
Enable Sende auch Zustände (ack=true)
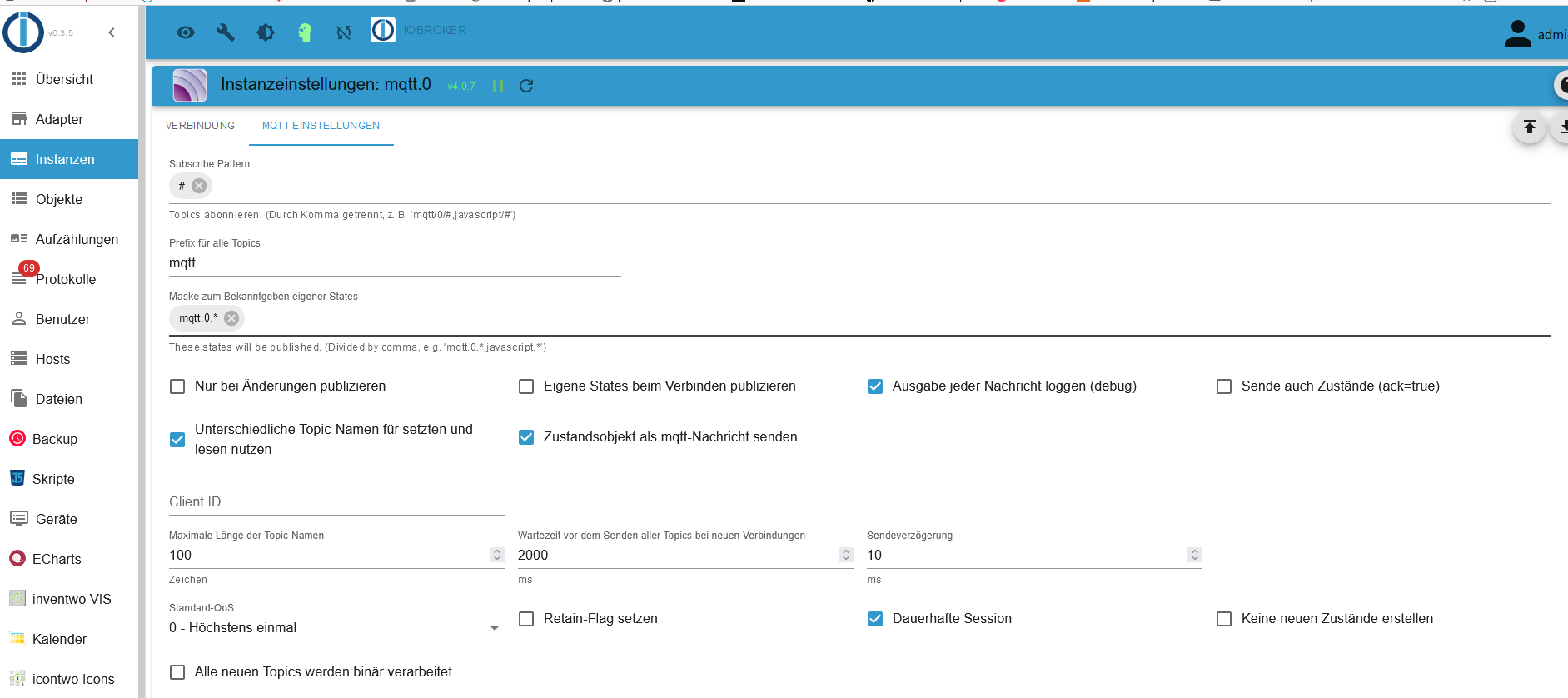click(x=1224, y=386)
